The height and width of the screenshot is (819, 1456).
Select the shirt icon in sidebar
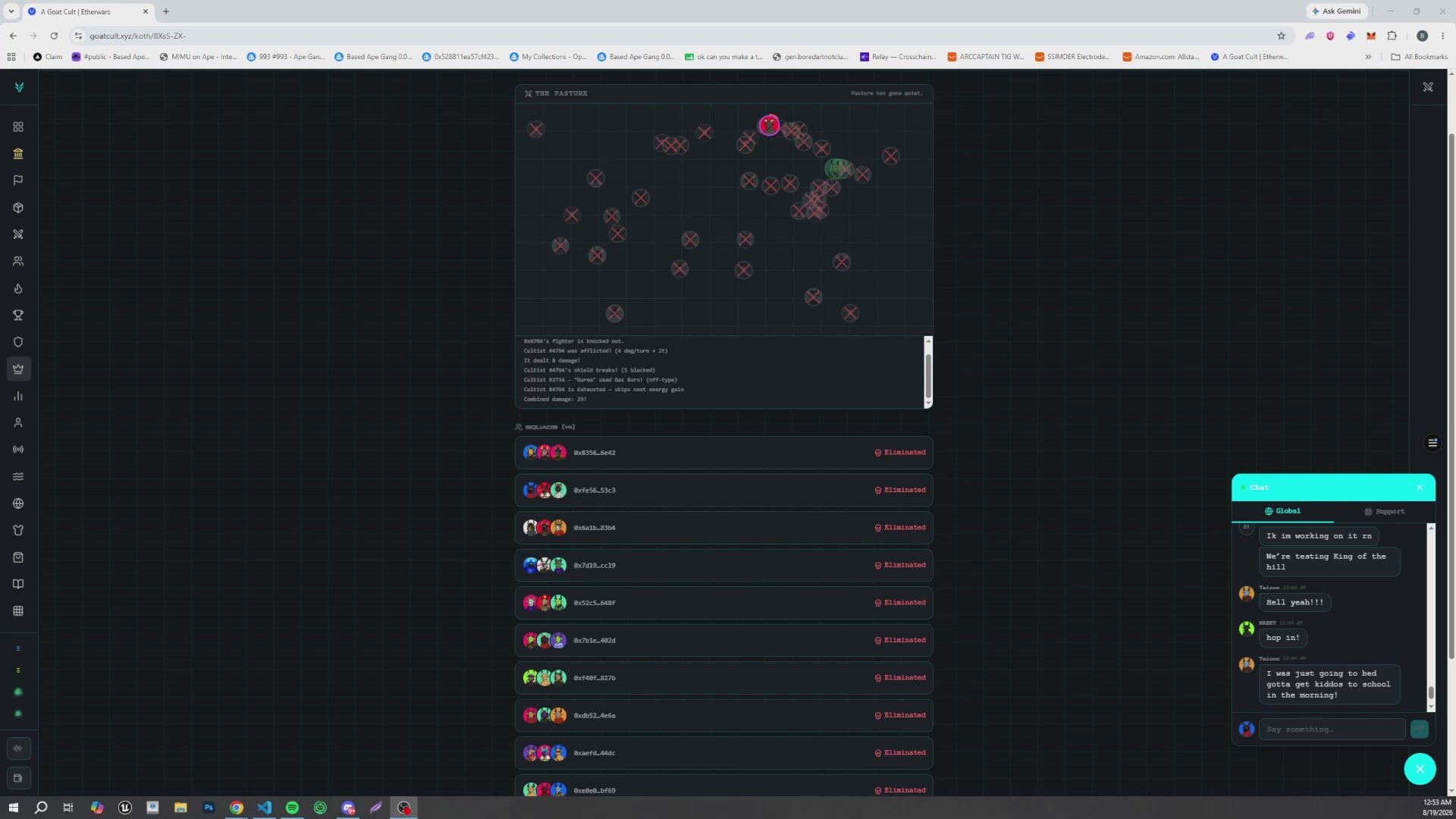18,531
